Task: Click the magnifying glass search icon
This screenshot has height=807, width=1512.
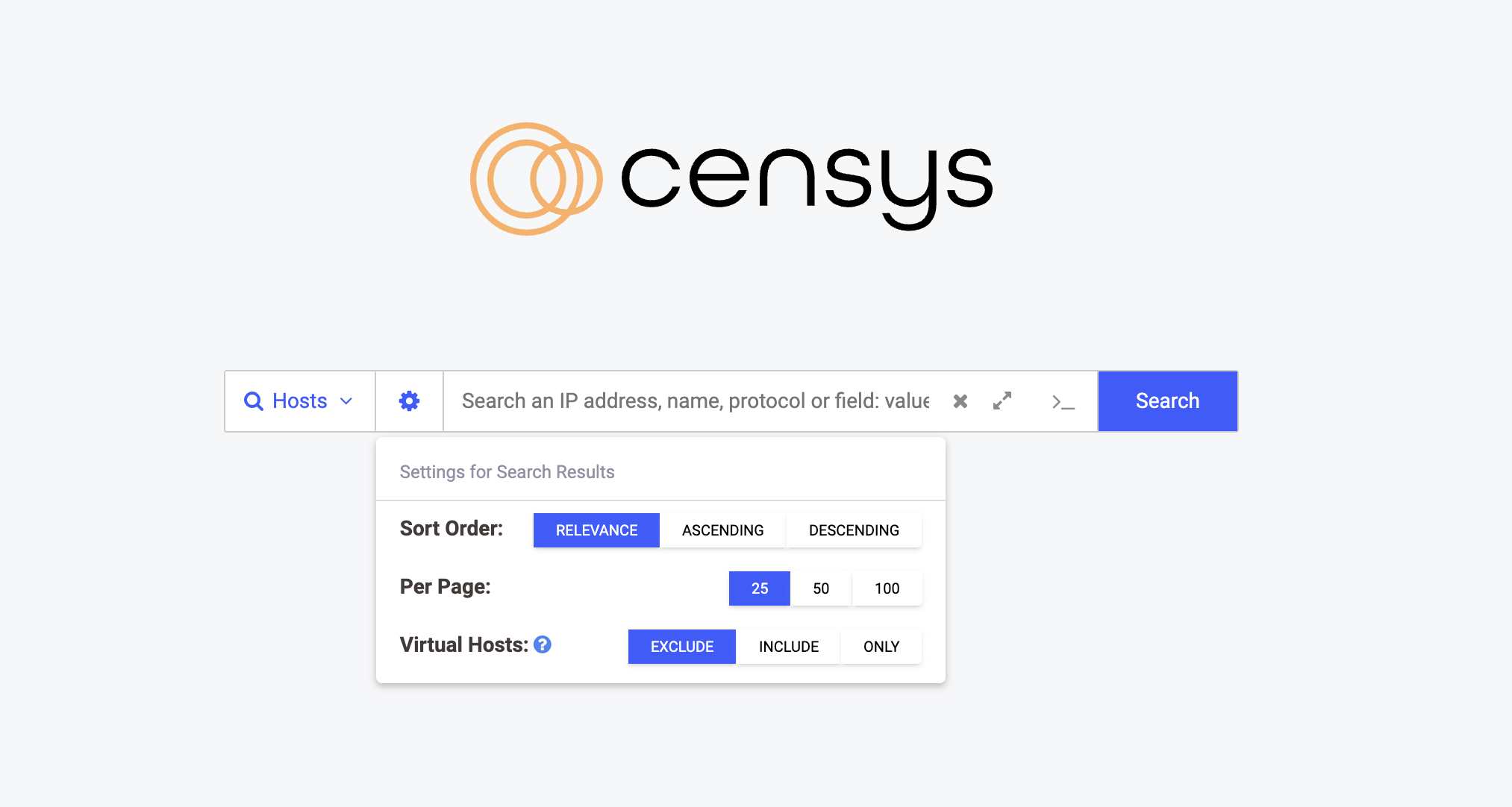Action: coord(253,400)
